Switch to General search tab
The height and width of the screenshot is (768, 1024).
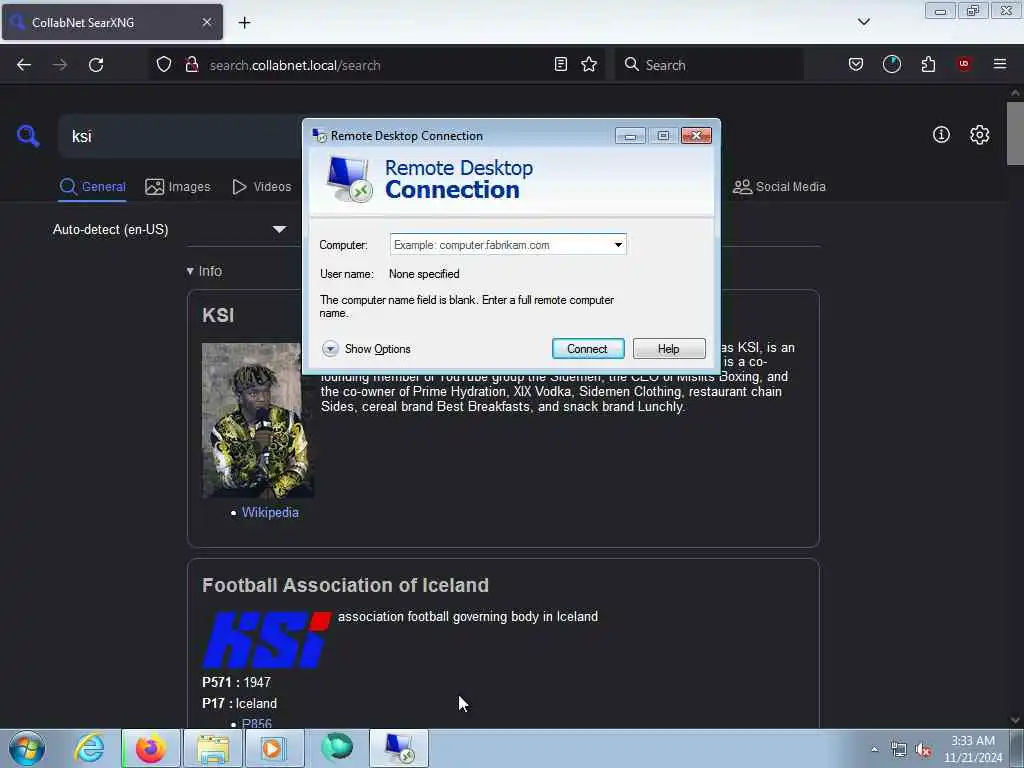[x=93, y=187]
